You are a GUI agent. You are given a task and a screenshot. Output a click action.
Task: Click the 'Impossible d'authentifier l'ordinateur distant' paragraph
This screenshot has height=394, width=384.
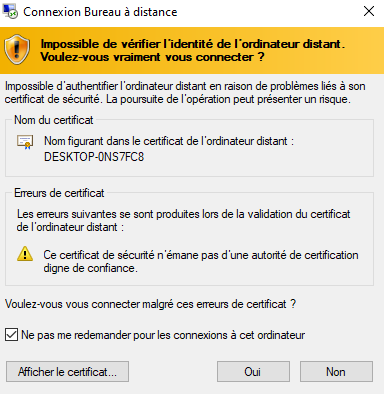pyautogui.click(x=185, y=93)
